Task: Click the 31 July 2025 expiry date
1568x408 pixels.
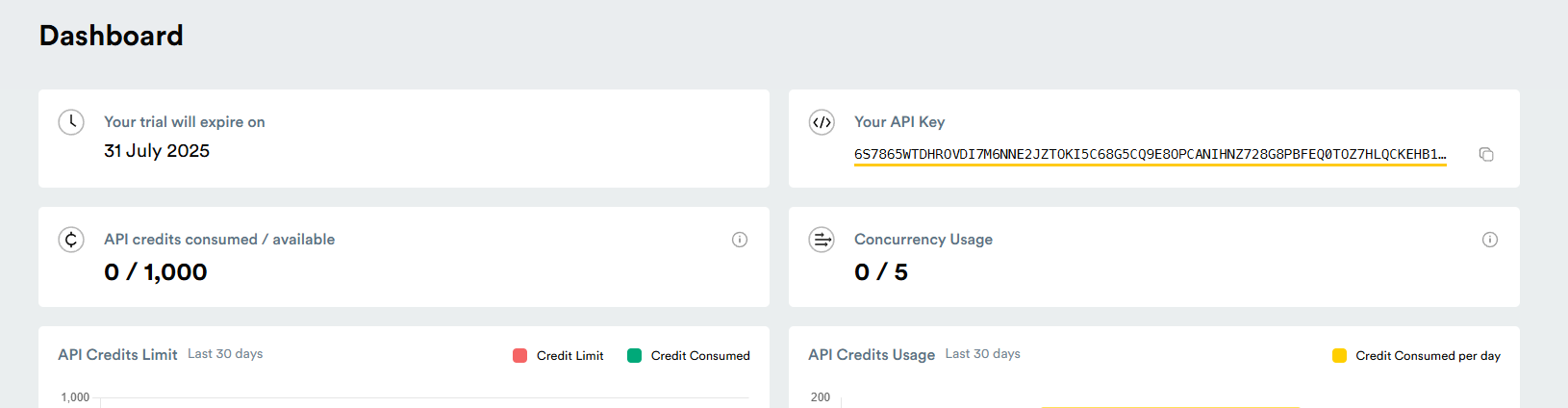Action: 157,151
